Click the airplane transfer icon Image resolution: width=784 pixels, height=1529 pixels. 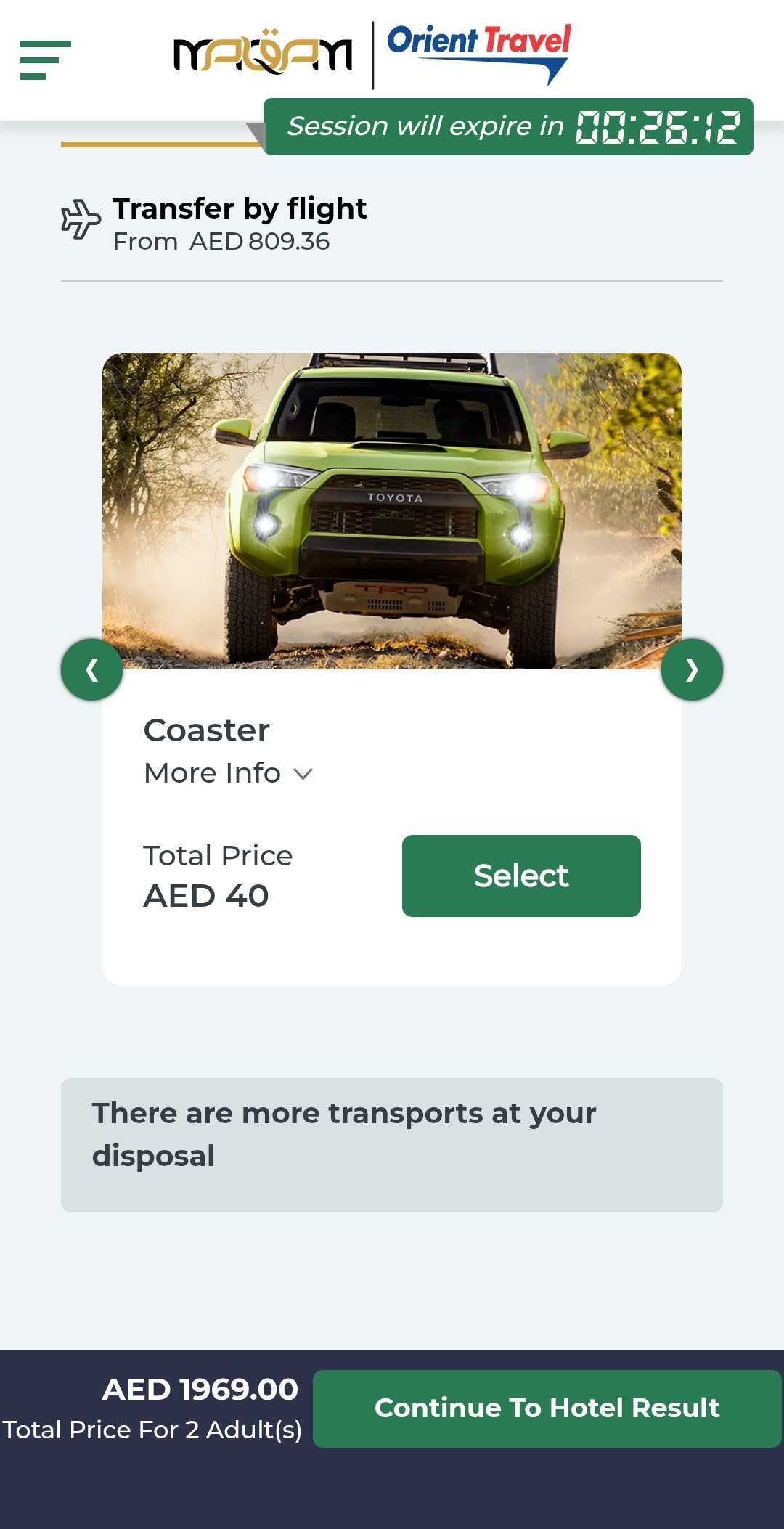coord(81,219)
